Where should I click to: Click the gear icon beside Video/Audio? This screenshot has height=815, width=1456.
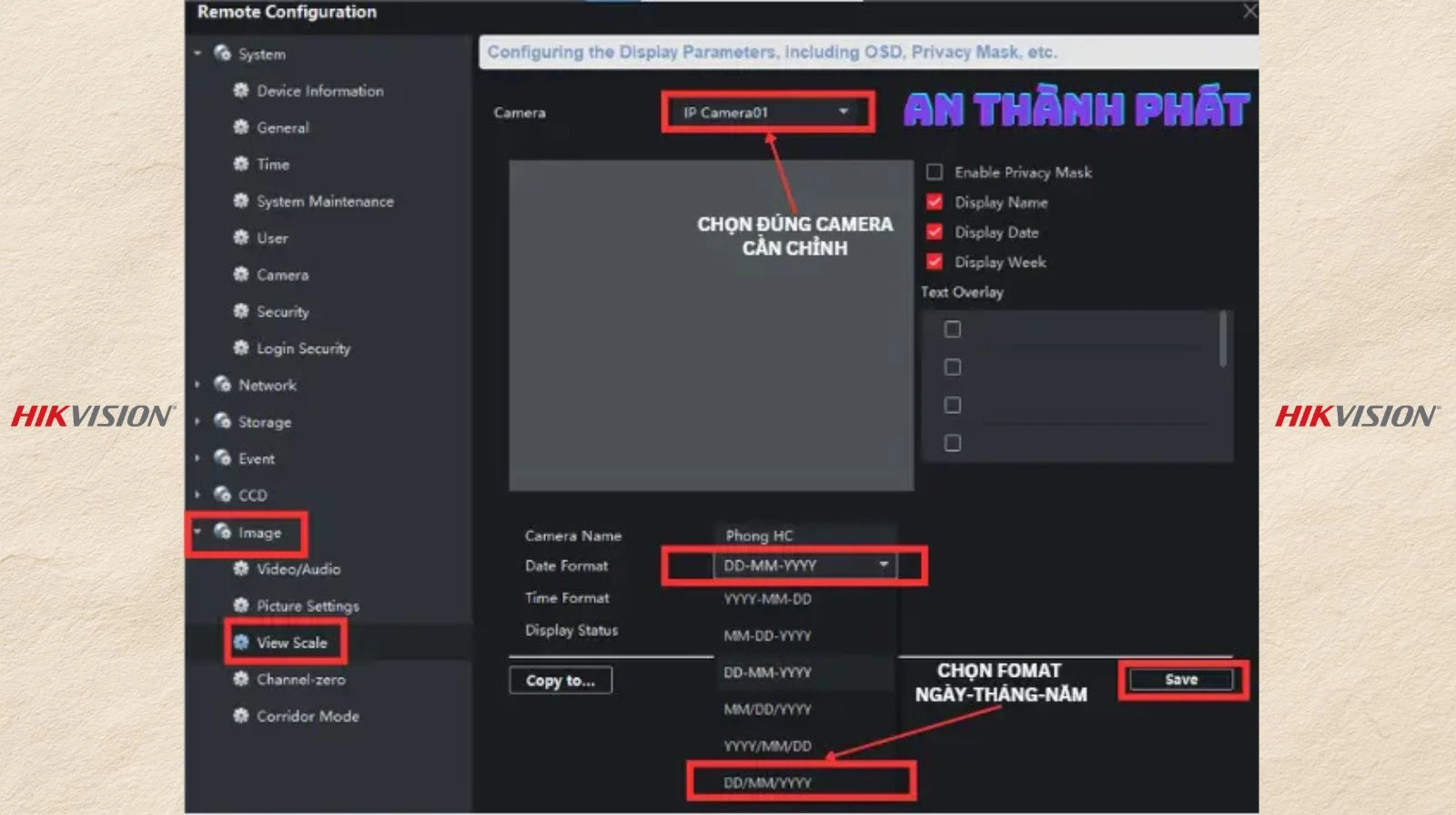pyautogui.click(x=241, y=568)
